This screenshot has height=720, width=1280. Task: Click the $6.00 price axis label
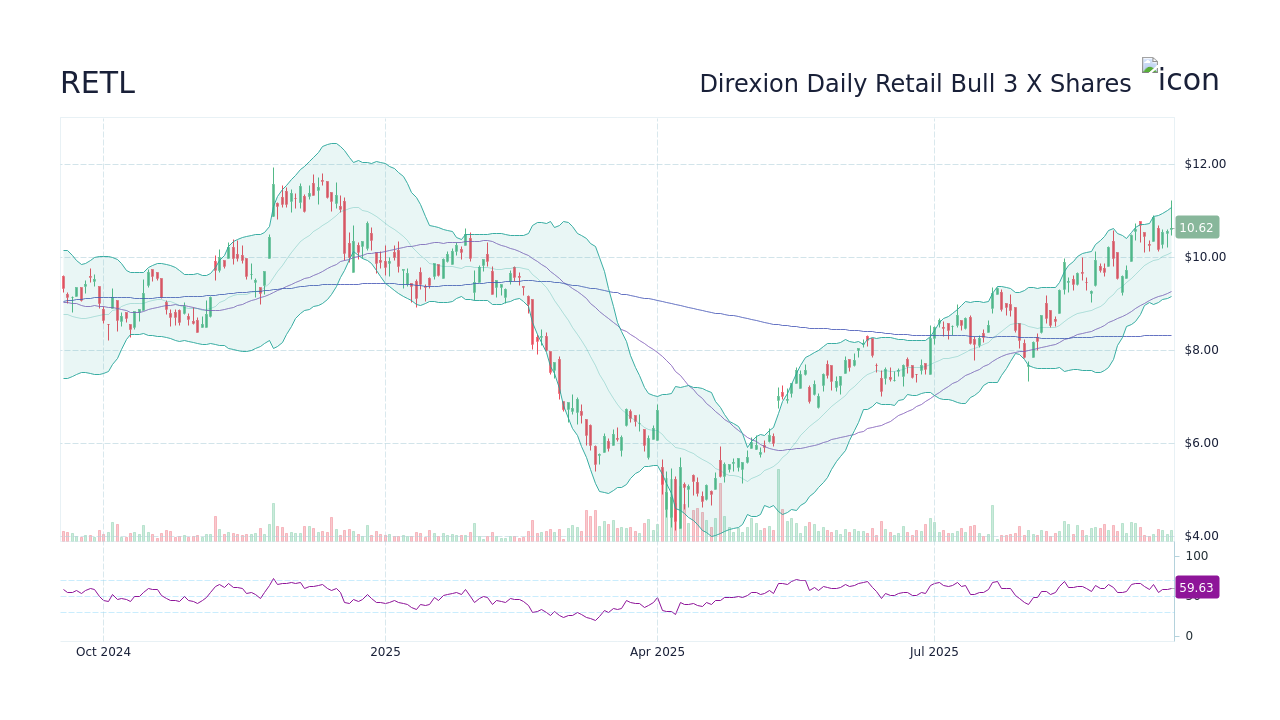1202,443
